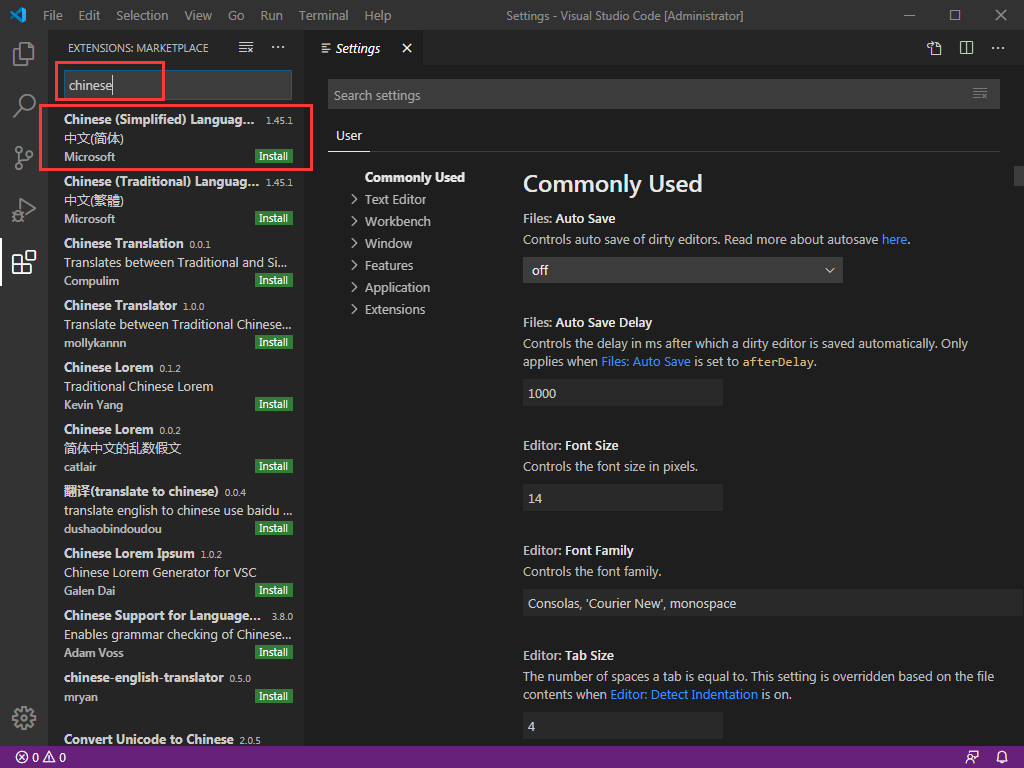Viewport: 1024px width, 768px height.
Task: Click the notifications bell in the status bar
Action: tap(1001, 757)
